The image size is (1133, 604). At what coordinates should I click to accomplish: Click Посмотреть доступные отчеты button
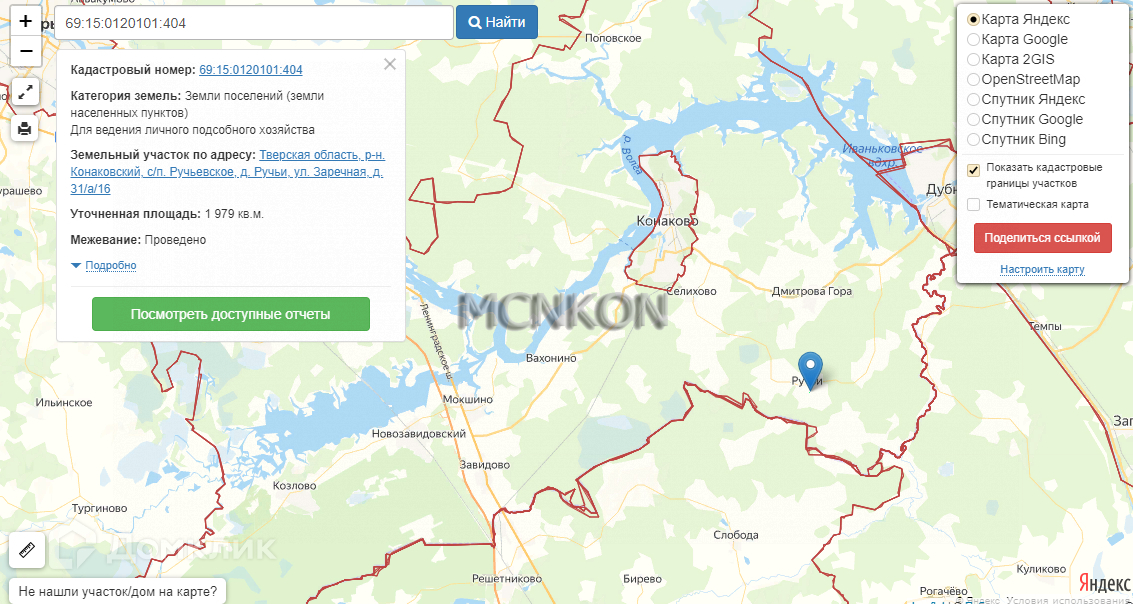(231, 314)
